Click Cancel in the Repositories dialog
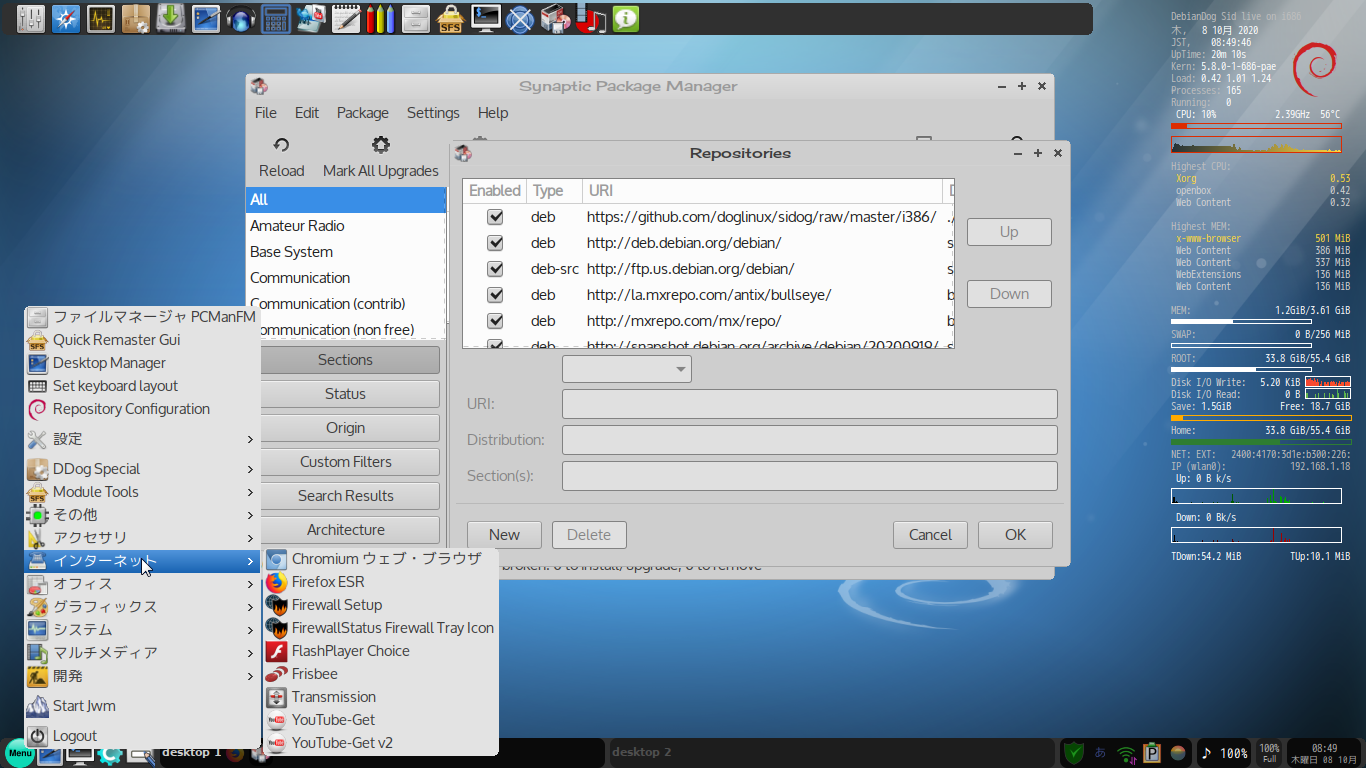Image resolution: width=1366 pixels, height=768 pixels. pos(930,535)
